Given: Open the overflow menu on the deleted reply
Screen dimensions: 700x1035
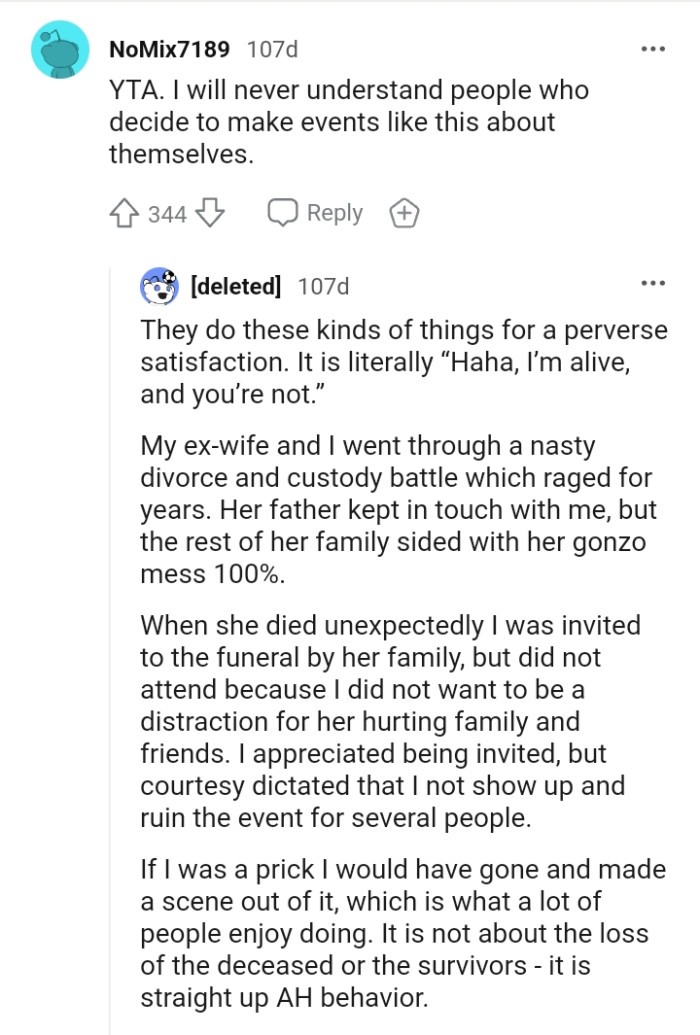Looking at the screenshot, I should pos(654,284).
